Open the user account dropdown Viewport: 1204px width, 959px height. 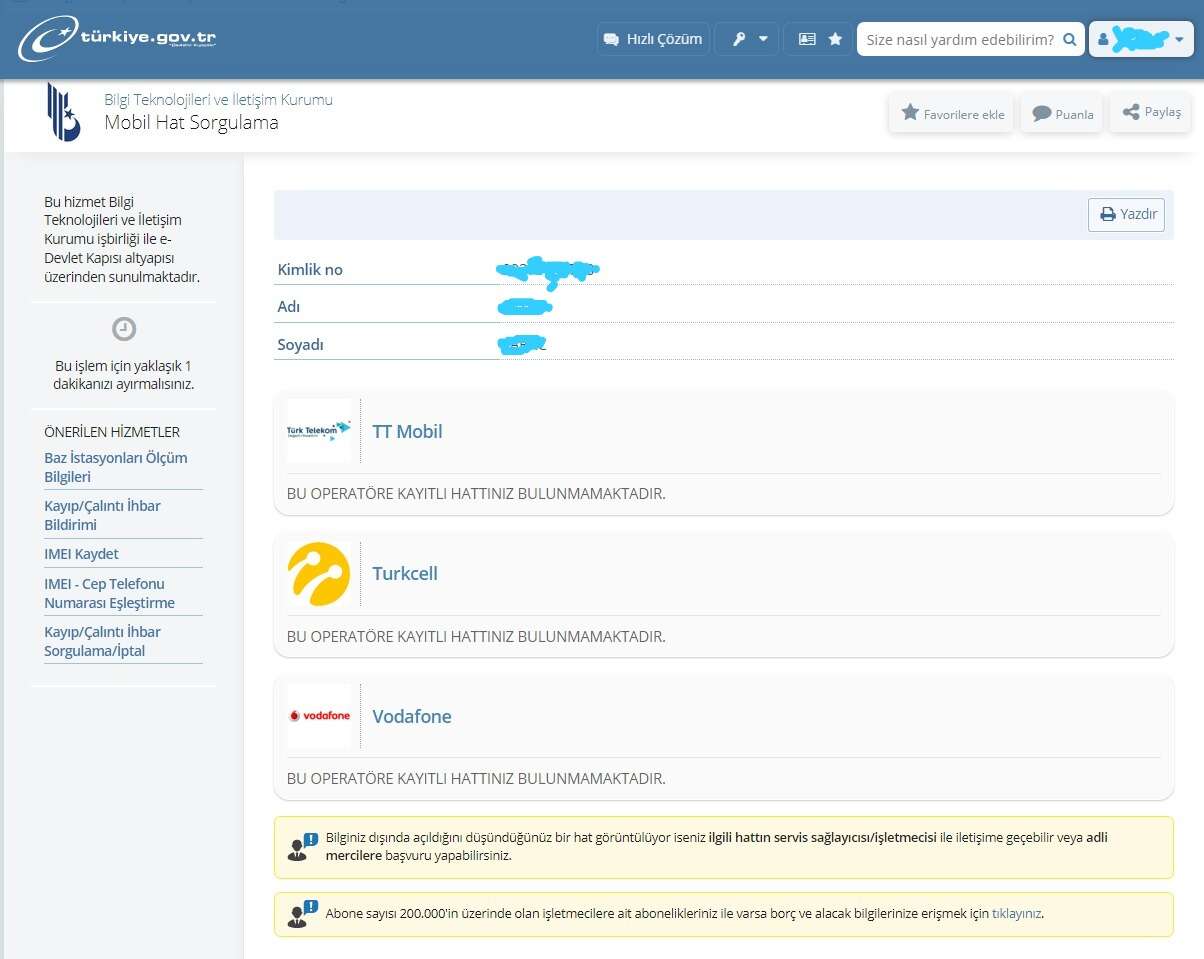point(1141,39)
